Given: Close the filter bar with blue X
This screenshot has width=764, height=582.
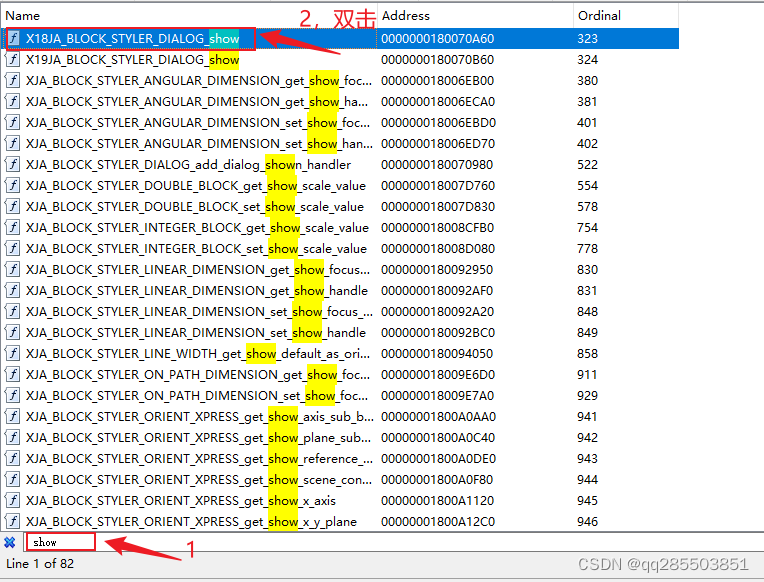Looking at the screenshot, I should 10,542.
